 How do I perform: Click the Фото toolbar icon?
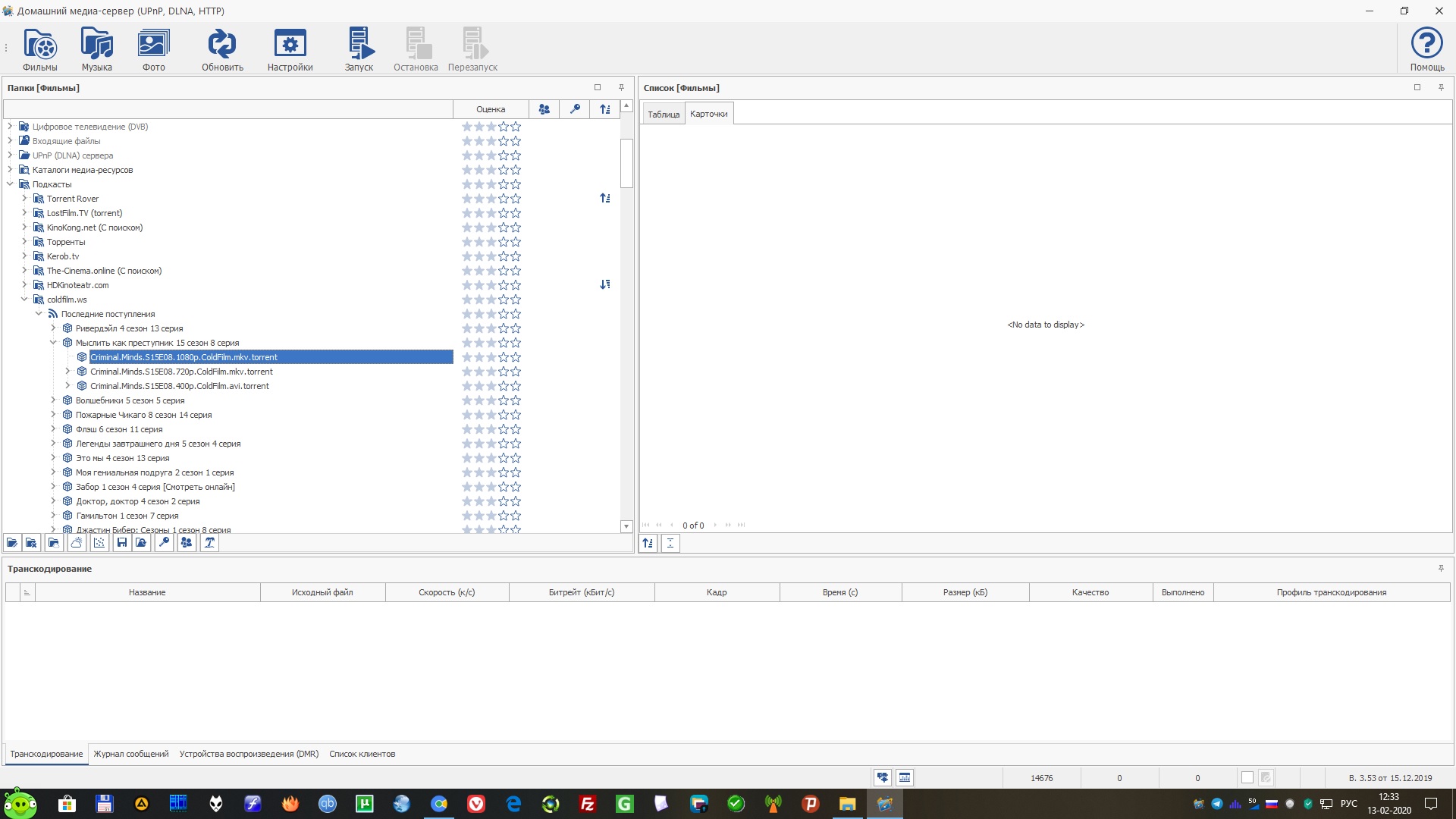pyautogui.click(x=153, y=49)
